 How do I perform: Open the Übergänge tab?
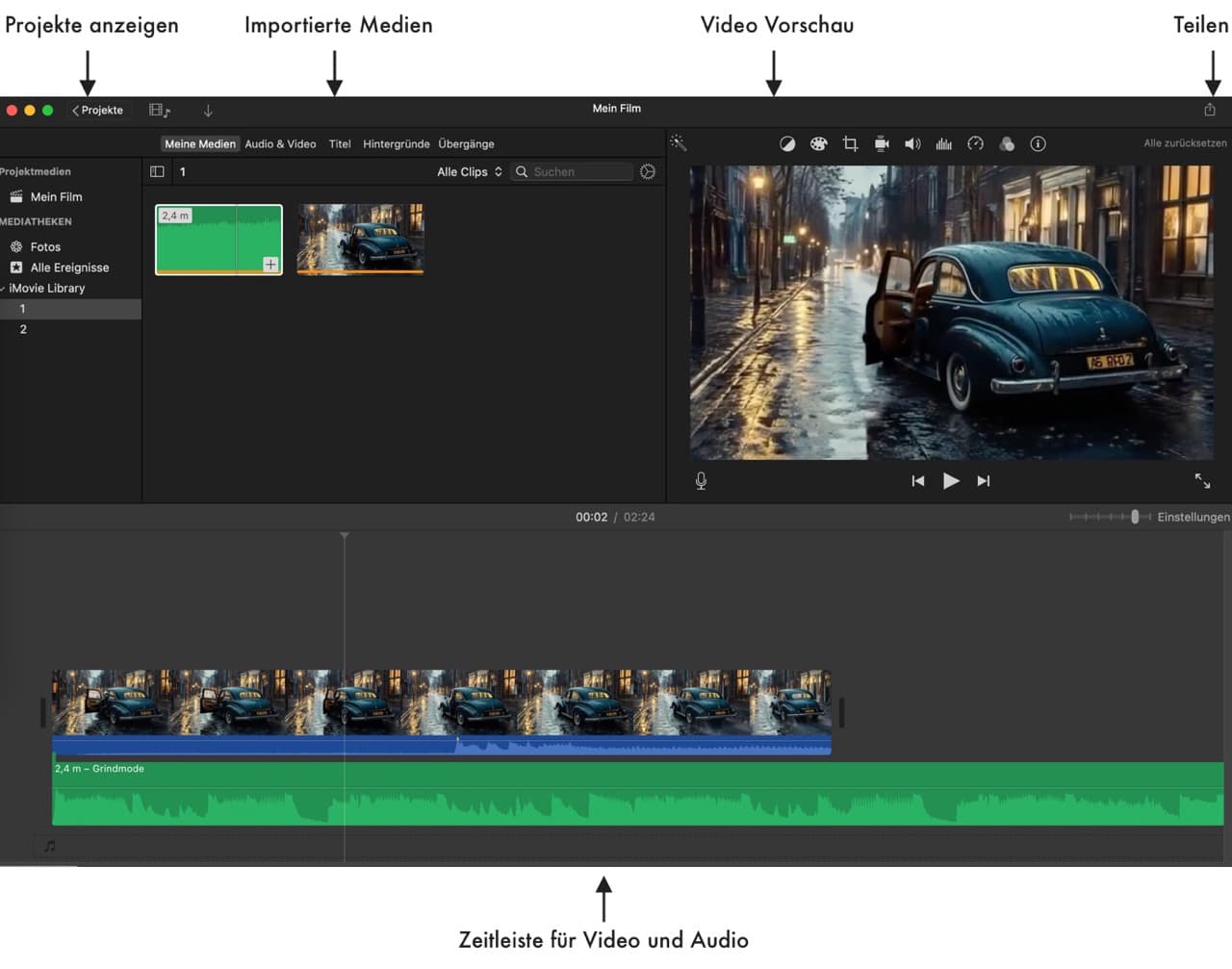(467, 143)
